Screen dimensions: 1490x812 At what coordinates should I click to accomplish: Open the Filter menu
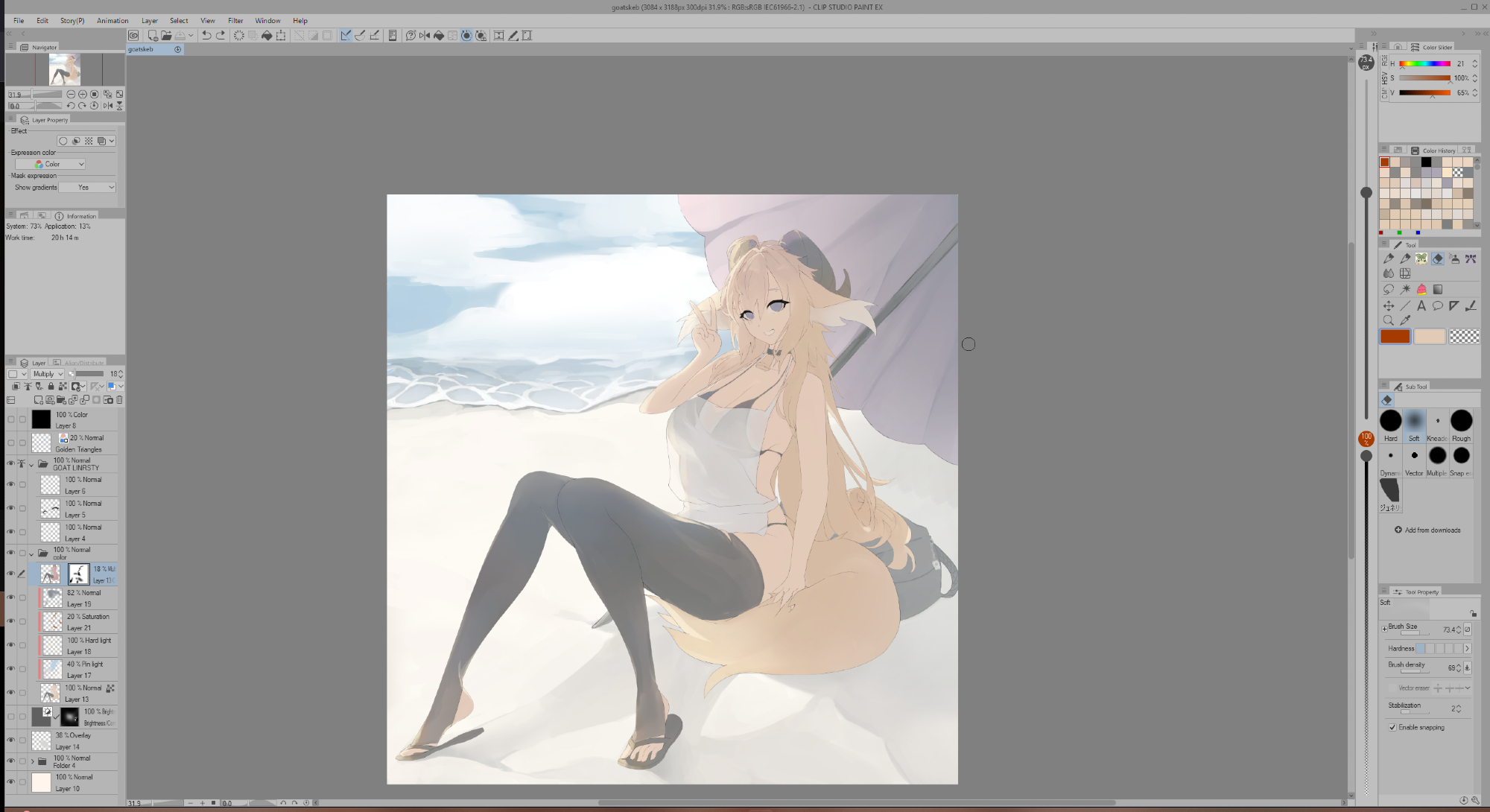235,21
